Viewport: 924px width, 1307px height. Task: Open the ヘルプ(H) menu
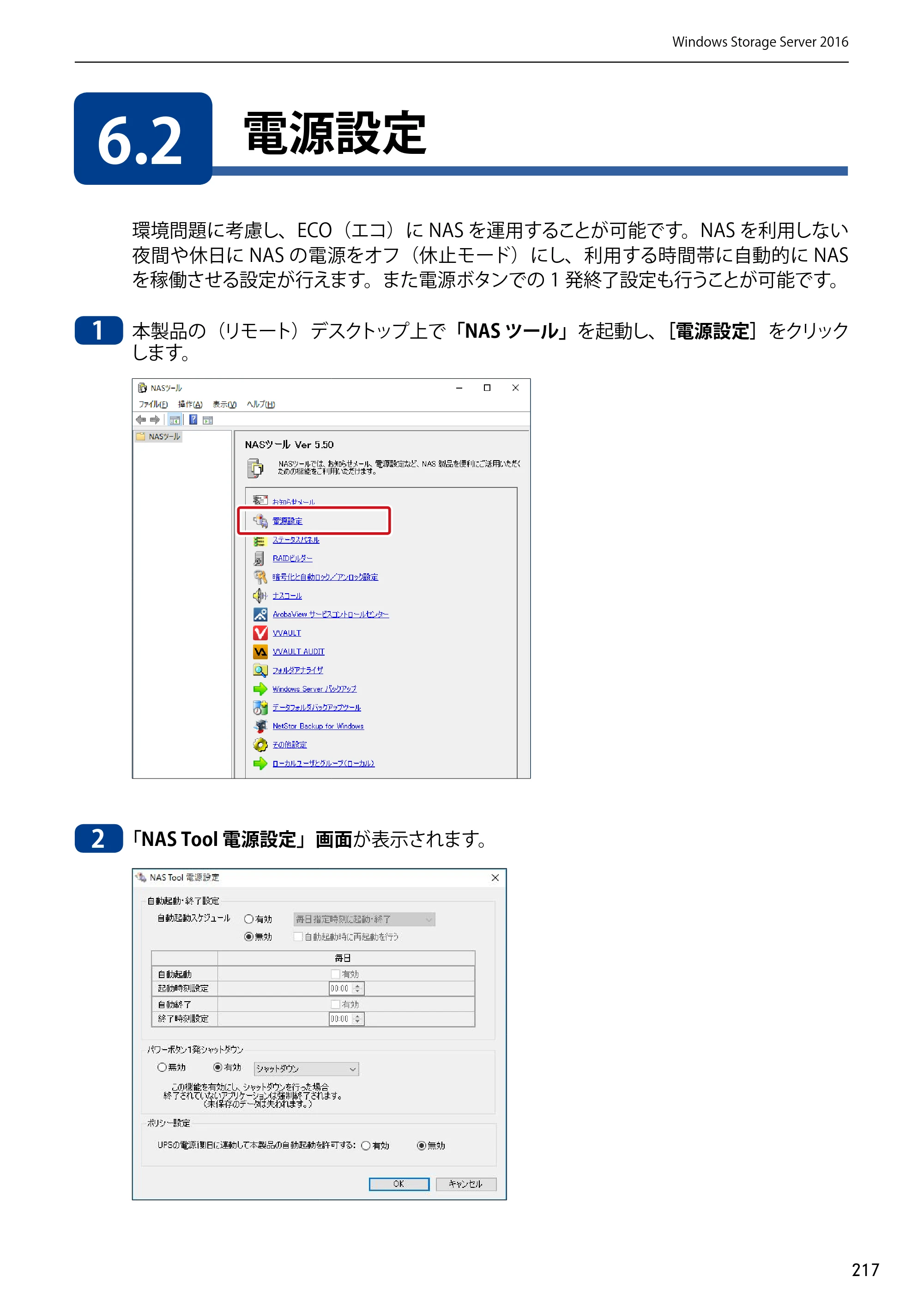tap(261, 404)
